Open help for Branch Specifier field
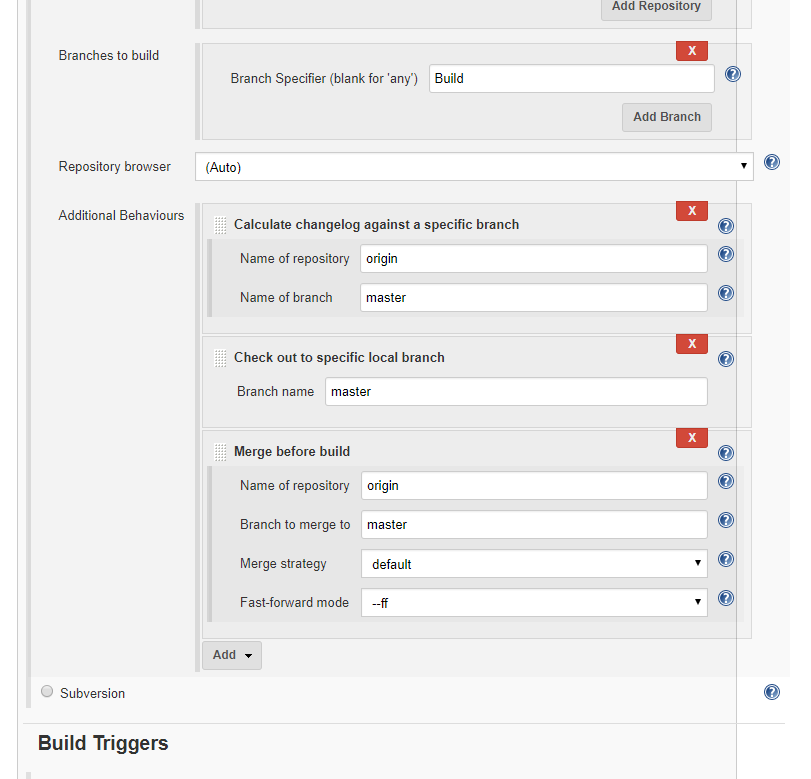The height and width of the screenshot is (779, 811). [x=732, y=74]
